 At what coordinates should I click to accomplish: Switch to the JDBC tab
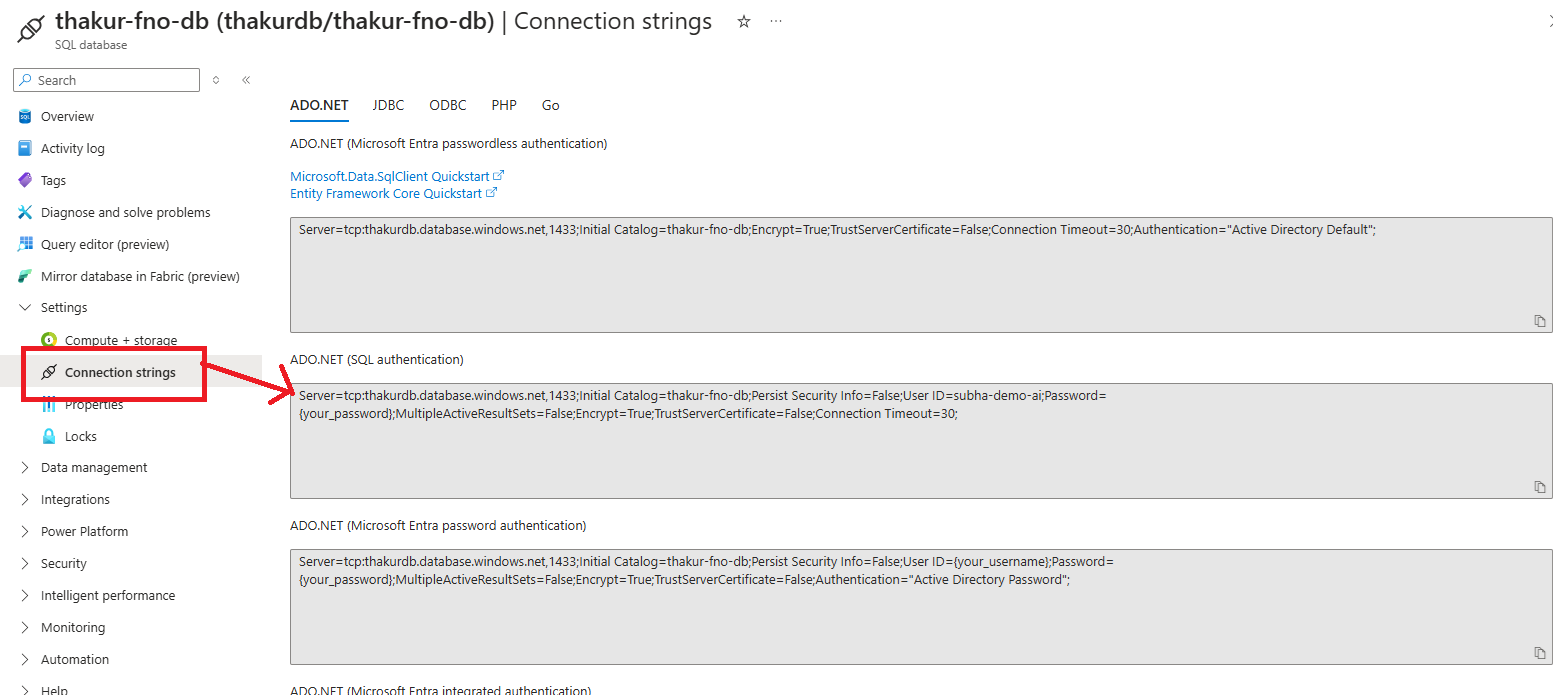click(388, 105)
